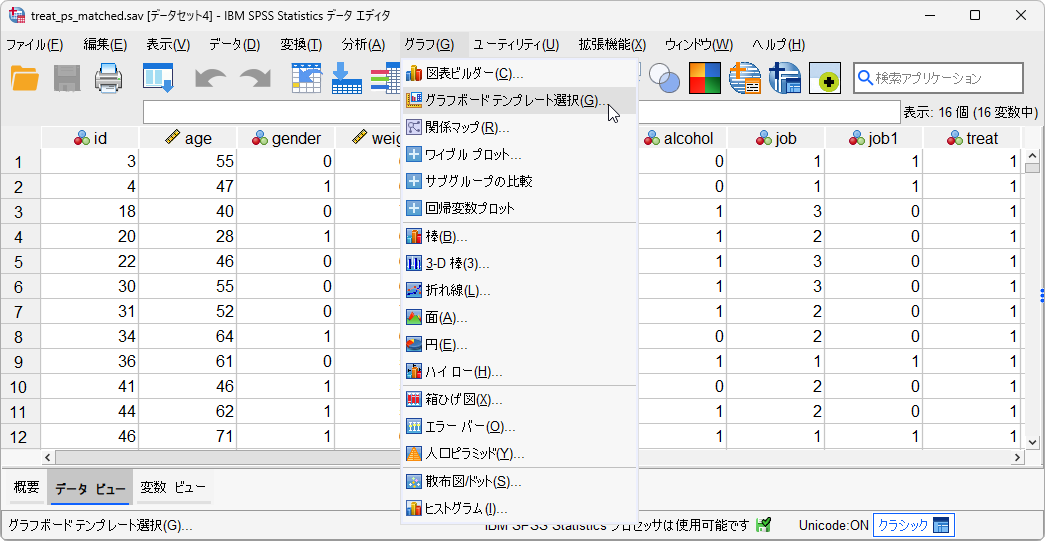
Task: Click the 表示: 16 個 (16 変数中) label
Action: [970, 113]
